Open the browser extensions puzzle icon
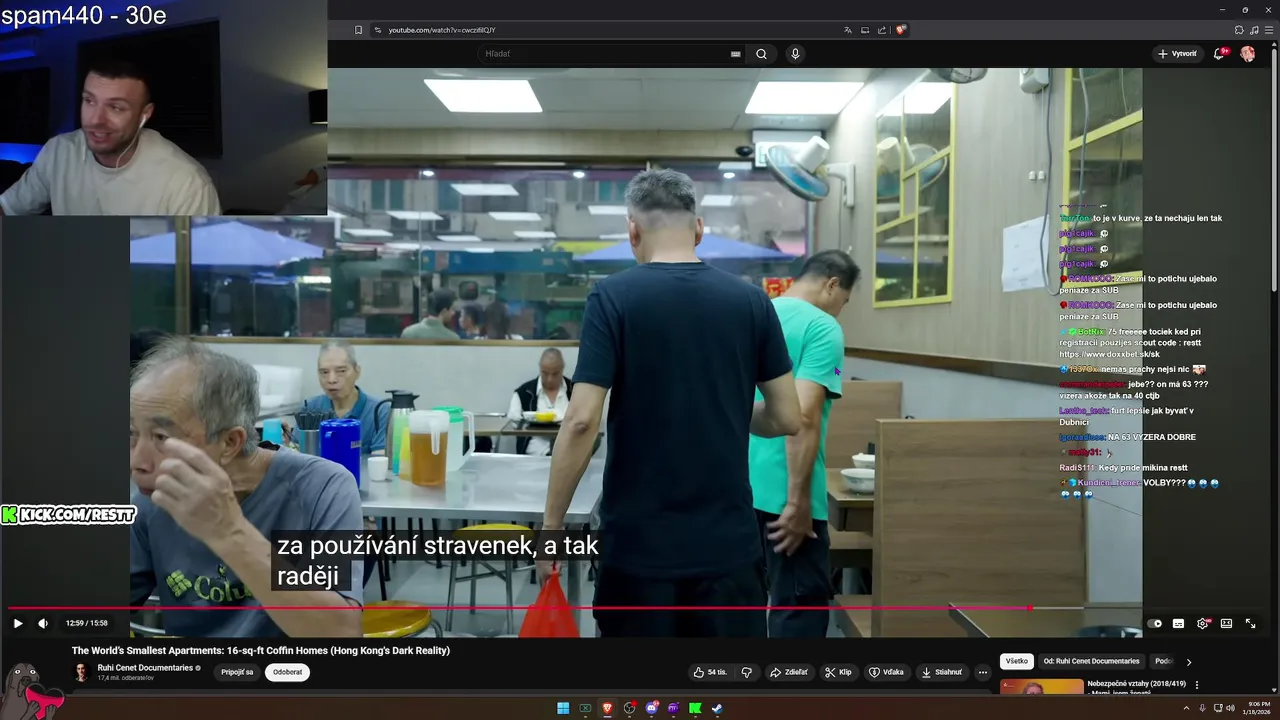 (1239, 30)
